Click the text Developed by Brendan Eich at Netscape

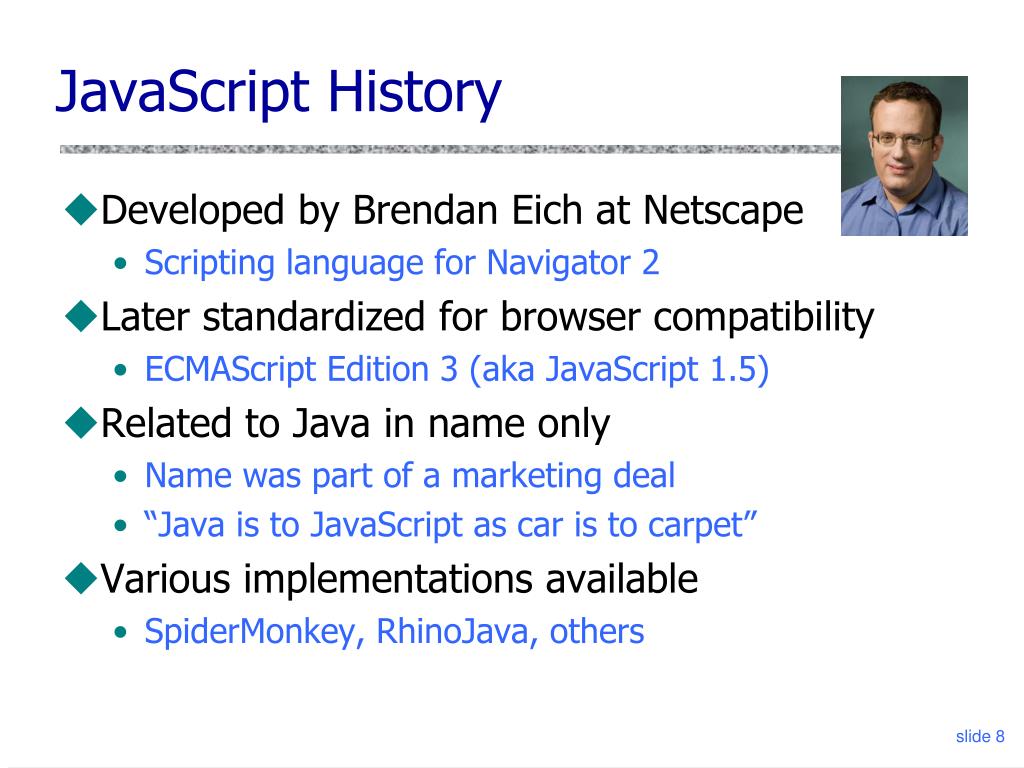pos(452,211)
